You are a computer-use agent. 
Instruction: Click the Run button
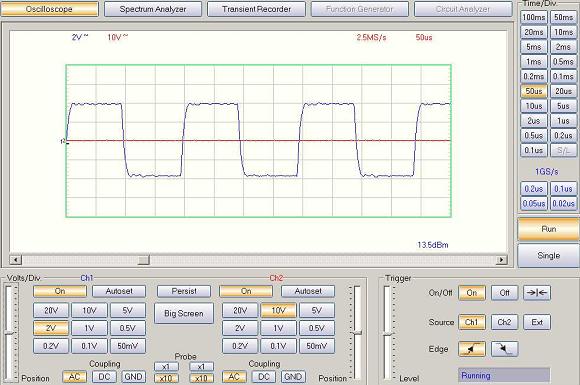point(549,229)
